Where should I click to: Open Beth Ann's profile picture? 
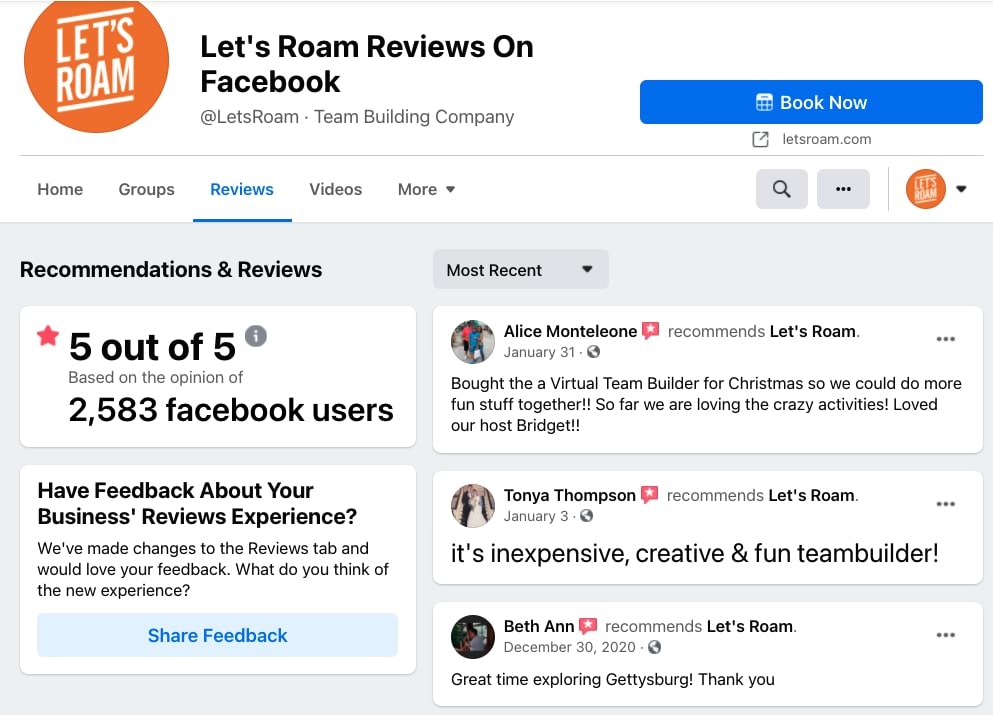pyautogui.click(x=472, y=636)
